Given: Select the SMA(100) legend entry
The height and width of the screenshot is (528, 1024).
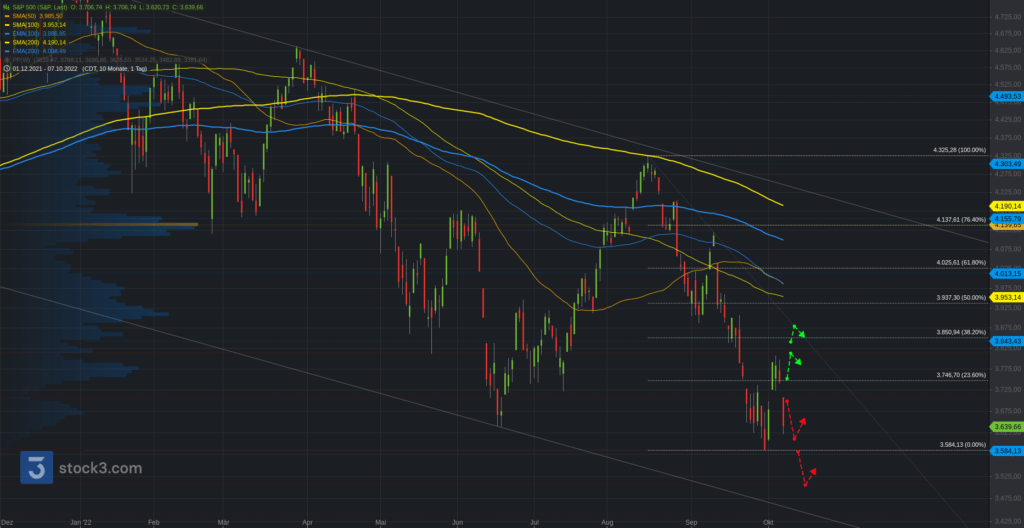Looking at the screenshot, I should click(39, 25).
